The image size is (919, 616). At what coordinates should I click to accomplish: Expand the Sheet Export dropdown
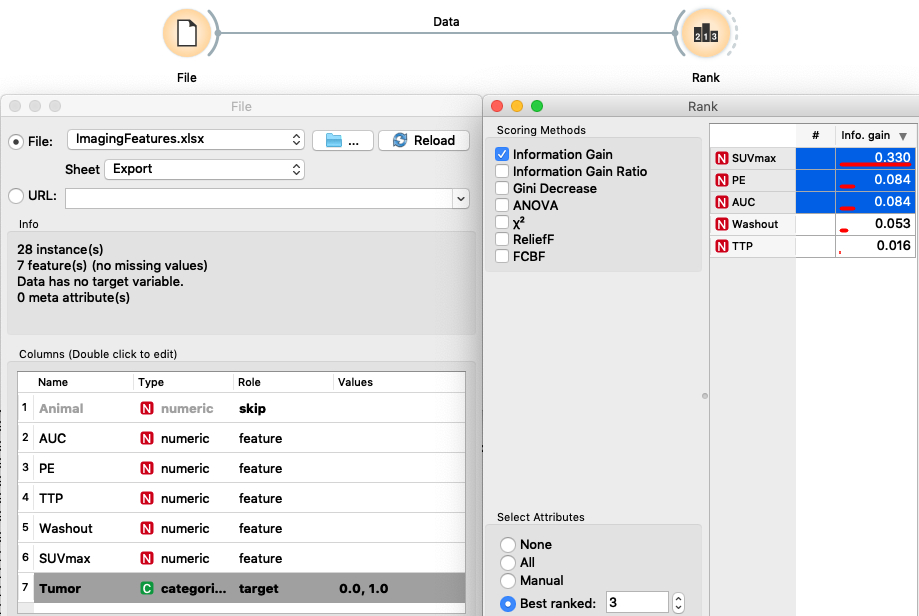(204, 169)
